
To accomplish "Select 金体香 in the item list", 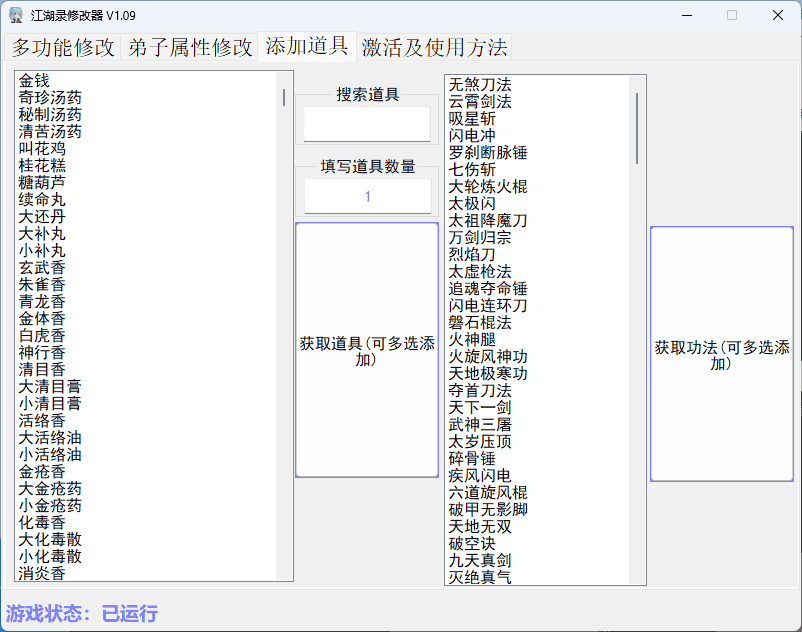I will tap(42, 318).
